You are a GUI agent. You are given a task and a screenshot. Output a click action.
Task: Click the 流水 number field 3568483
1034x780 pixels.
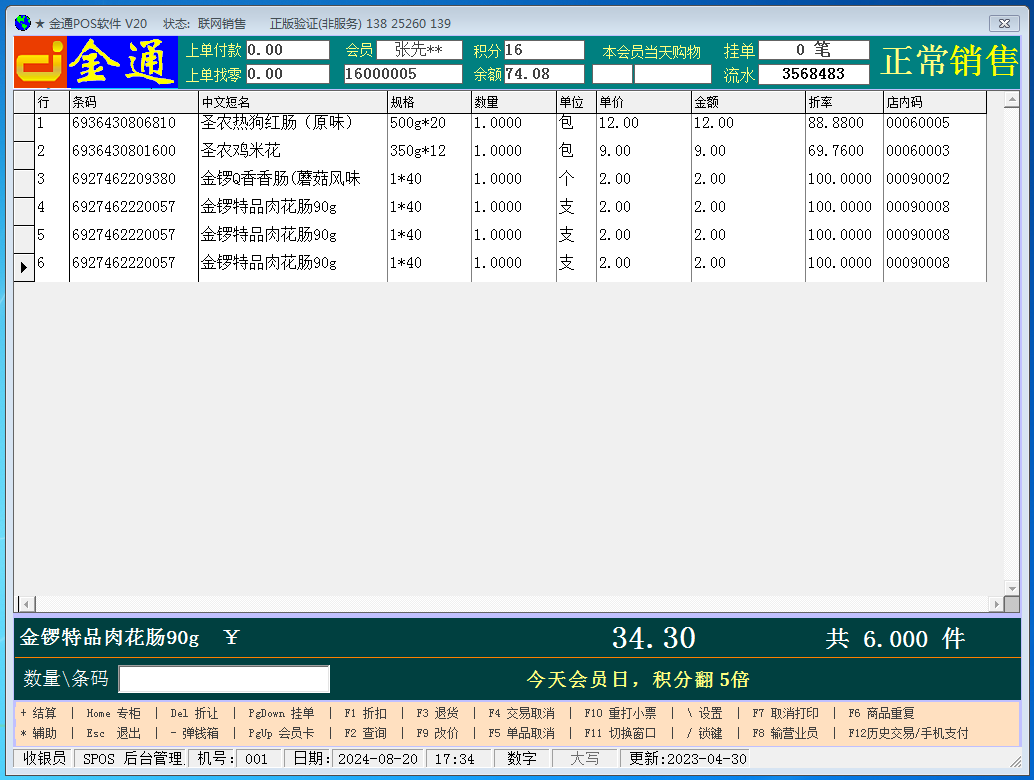pos(814,74)
